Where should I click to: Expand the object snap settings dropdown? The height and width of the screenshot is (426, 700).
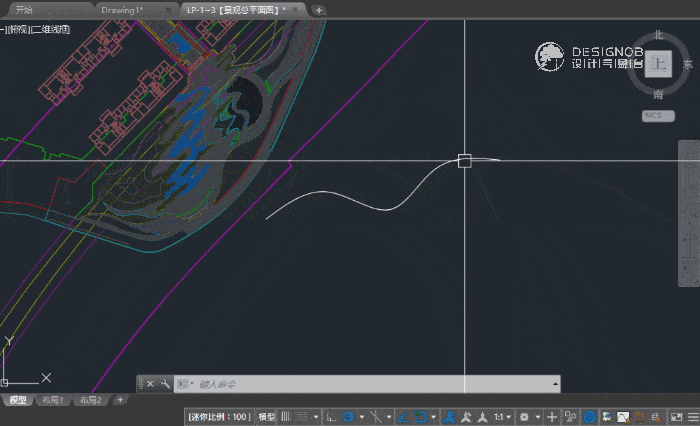pyautogui.click(x=433, y=417)
